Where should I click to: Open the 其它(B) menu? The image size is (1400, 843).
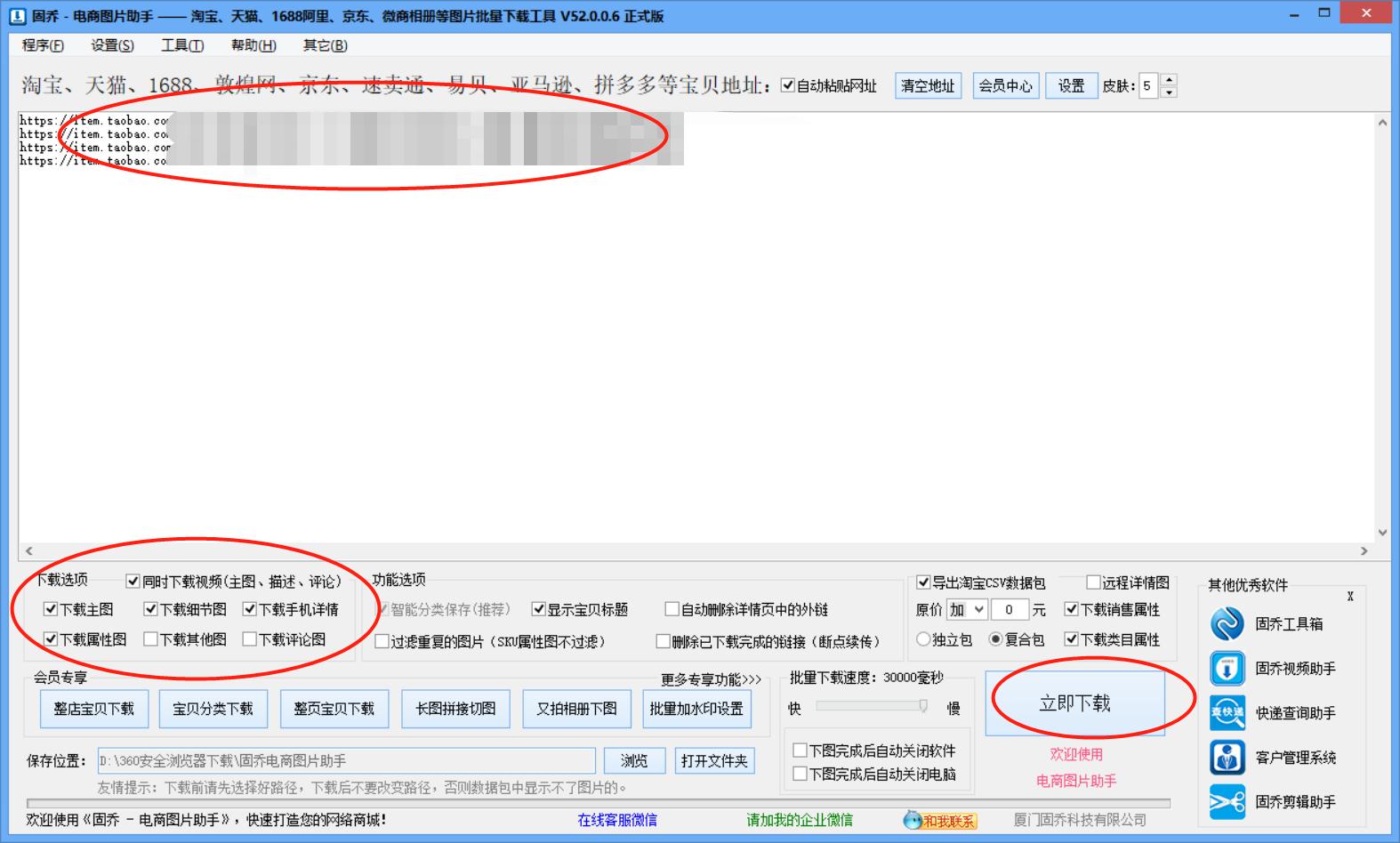point(325,45)
